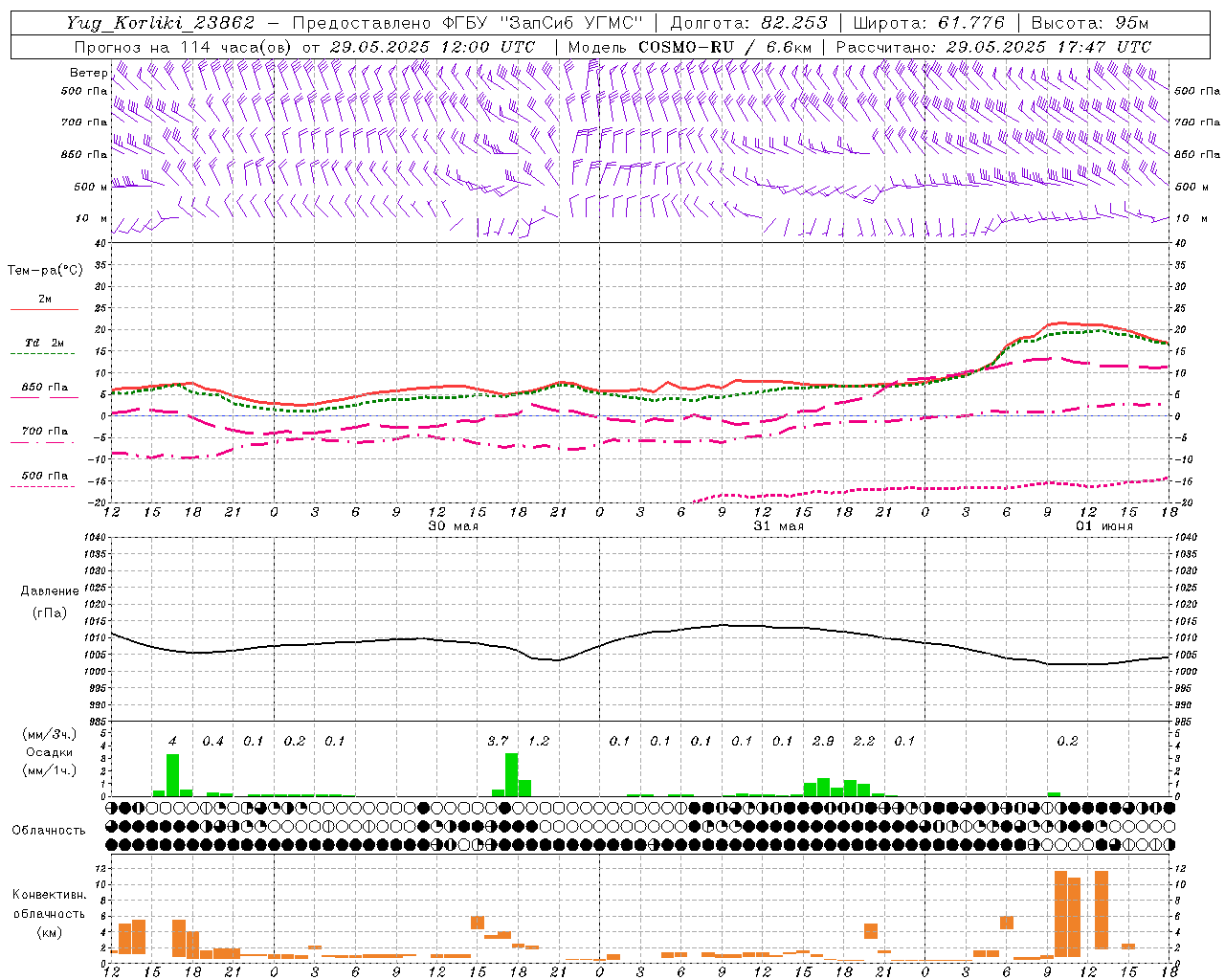
Task: Click the precipitation value 0.4
Action: [212, 742]
